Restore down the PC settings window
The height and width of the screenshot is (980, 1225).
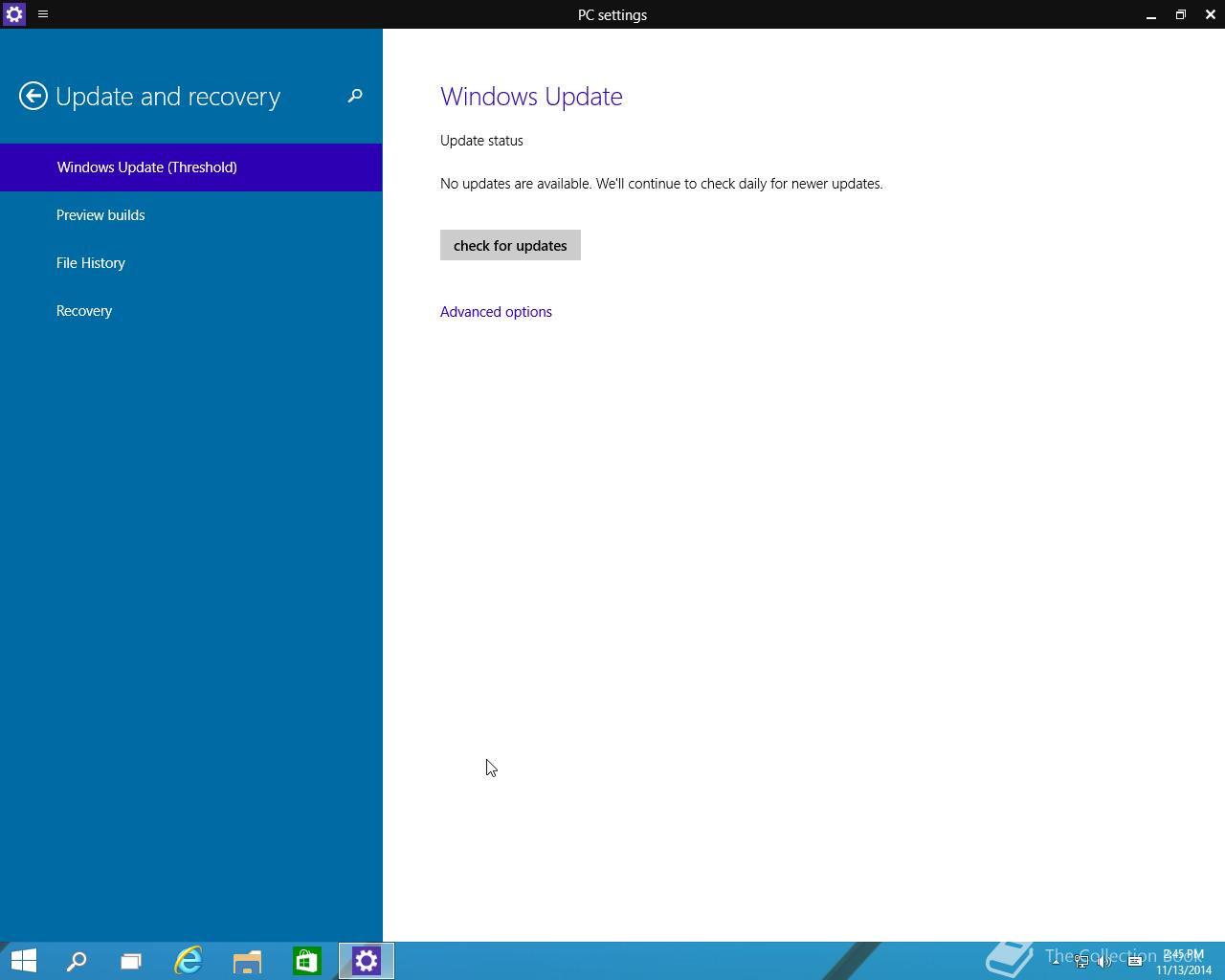pyautogui.click(x=1181, y=14)
